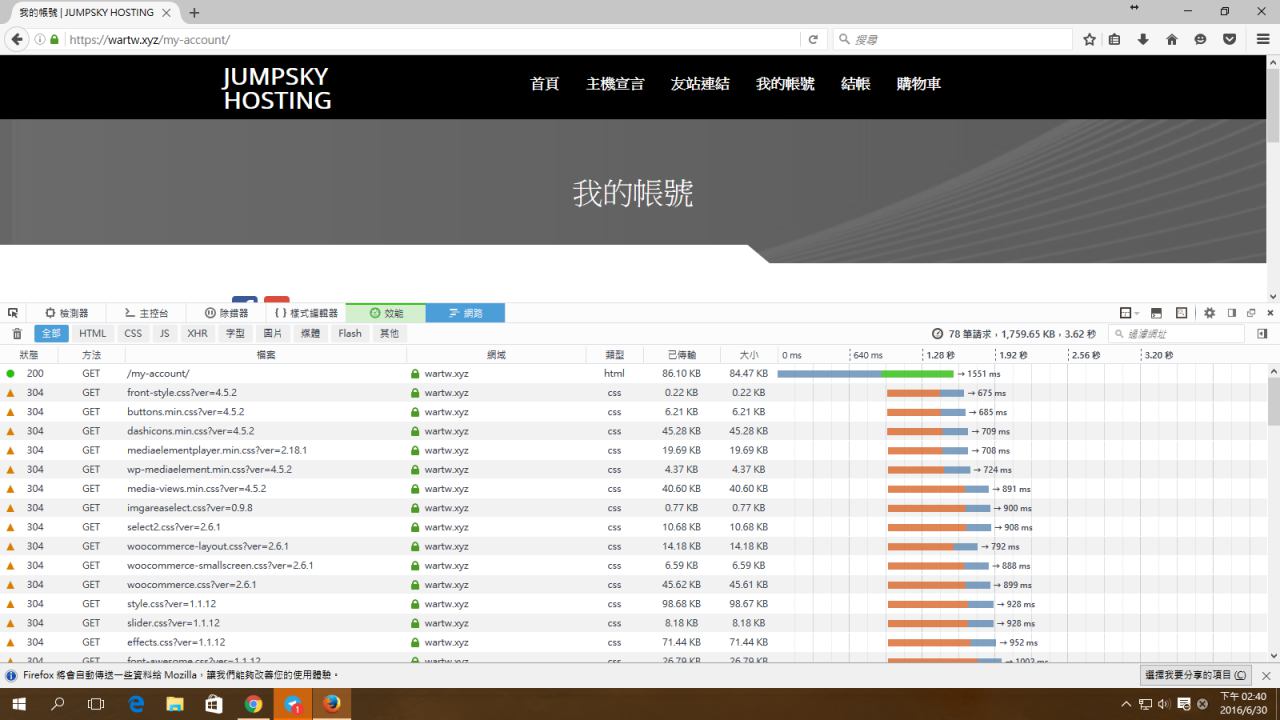This screenshot has width=1280, height=720.
Task: Click the split console icon in devtools
Action: pos(1156,313)
